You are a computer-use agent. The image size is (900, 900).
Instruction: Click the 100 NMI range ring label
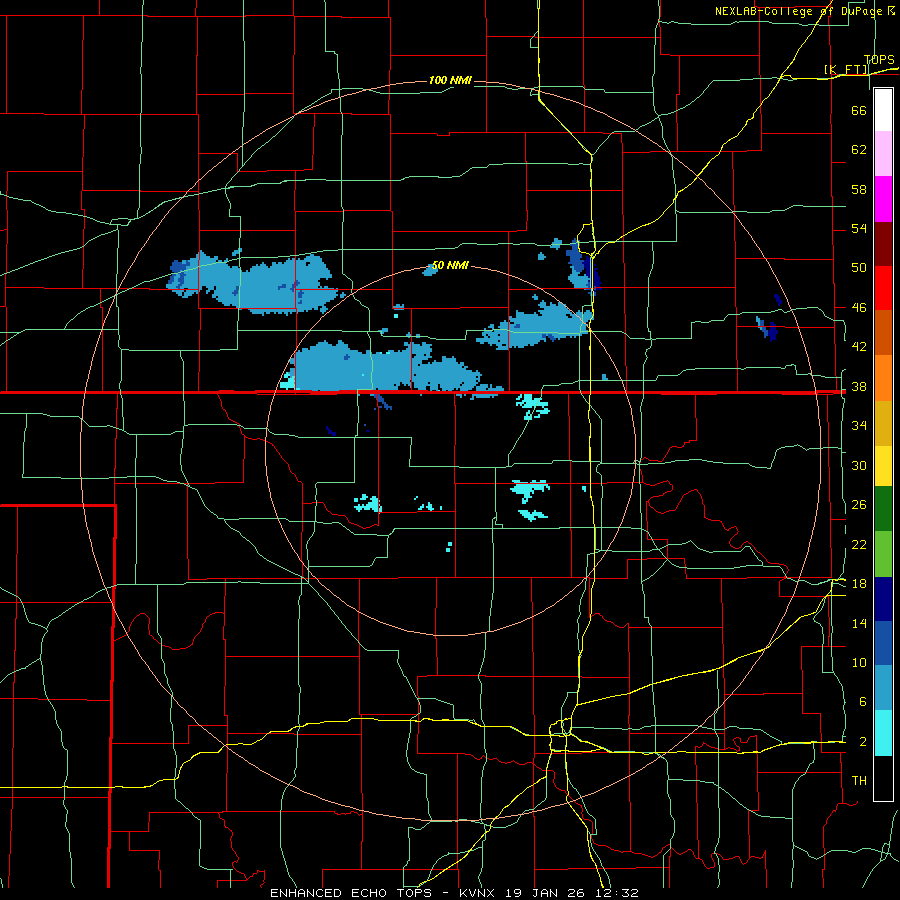point(450,80)
